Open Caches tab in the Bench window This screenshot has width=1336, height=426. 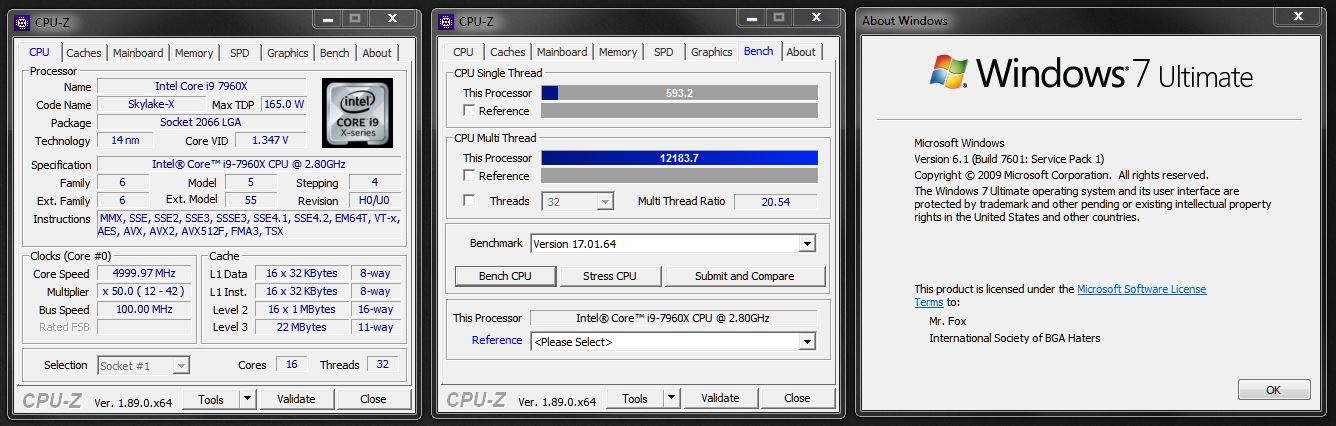tap(508, 52)
